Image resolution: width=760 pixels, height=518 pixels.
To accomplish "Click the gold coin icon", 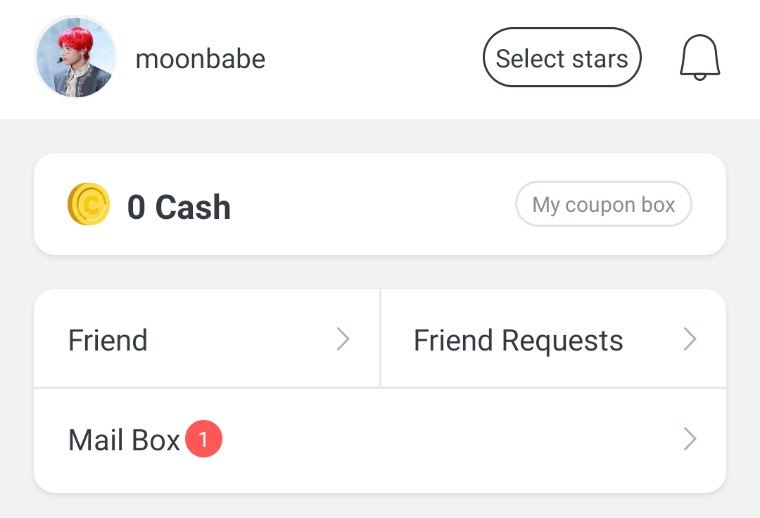I will [89, 205].
